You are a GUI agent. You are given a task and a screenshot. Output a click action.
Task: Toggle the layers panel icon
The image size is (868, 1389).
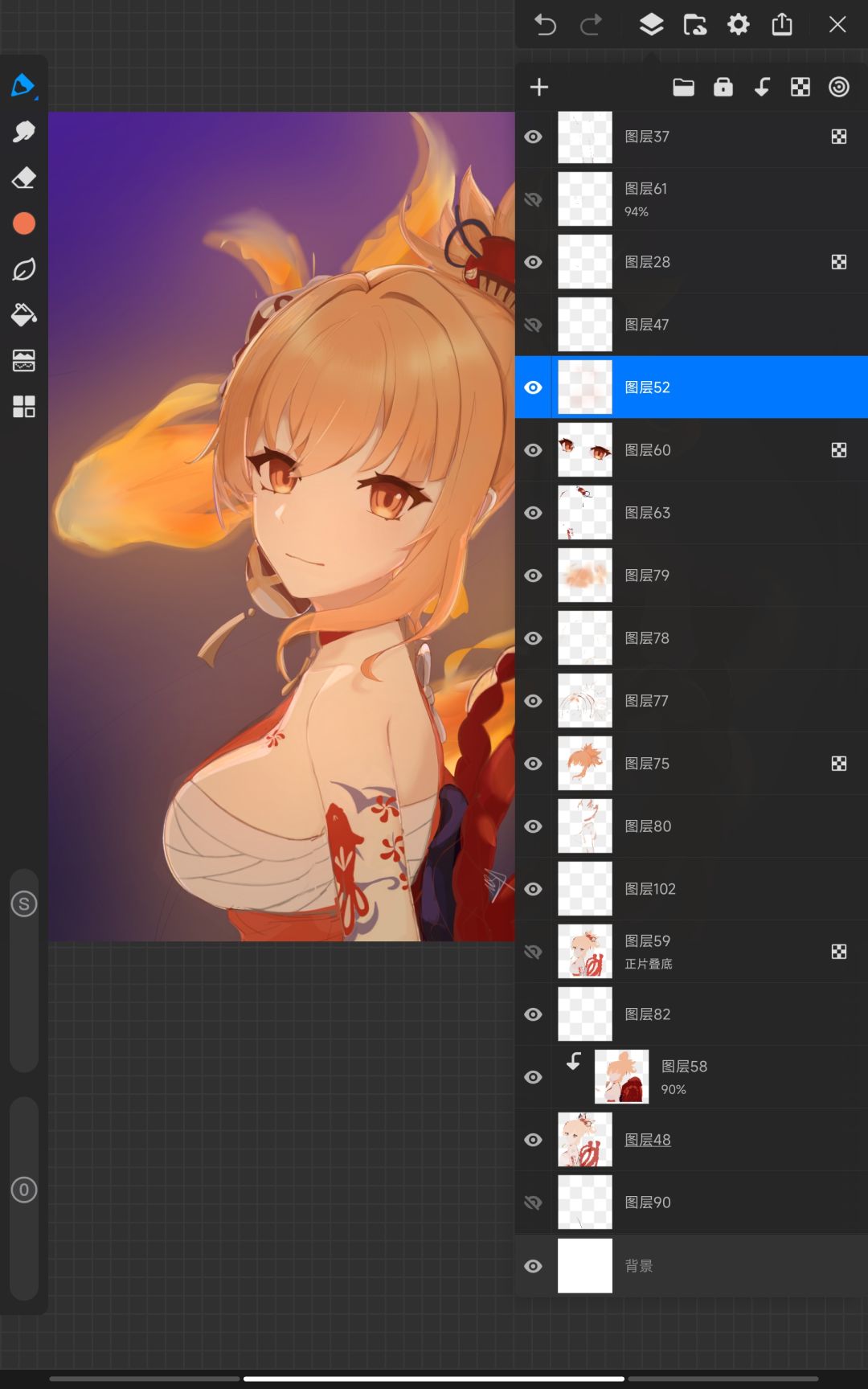651,25
